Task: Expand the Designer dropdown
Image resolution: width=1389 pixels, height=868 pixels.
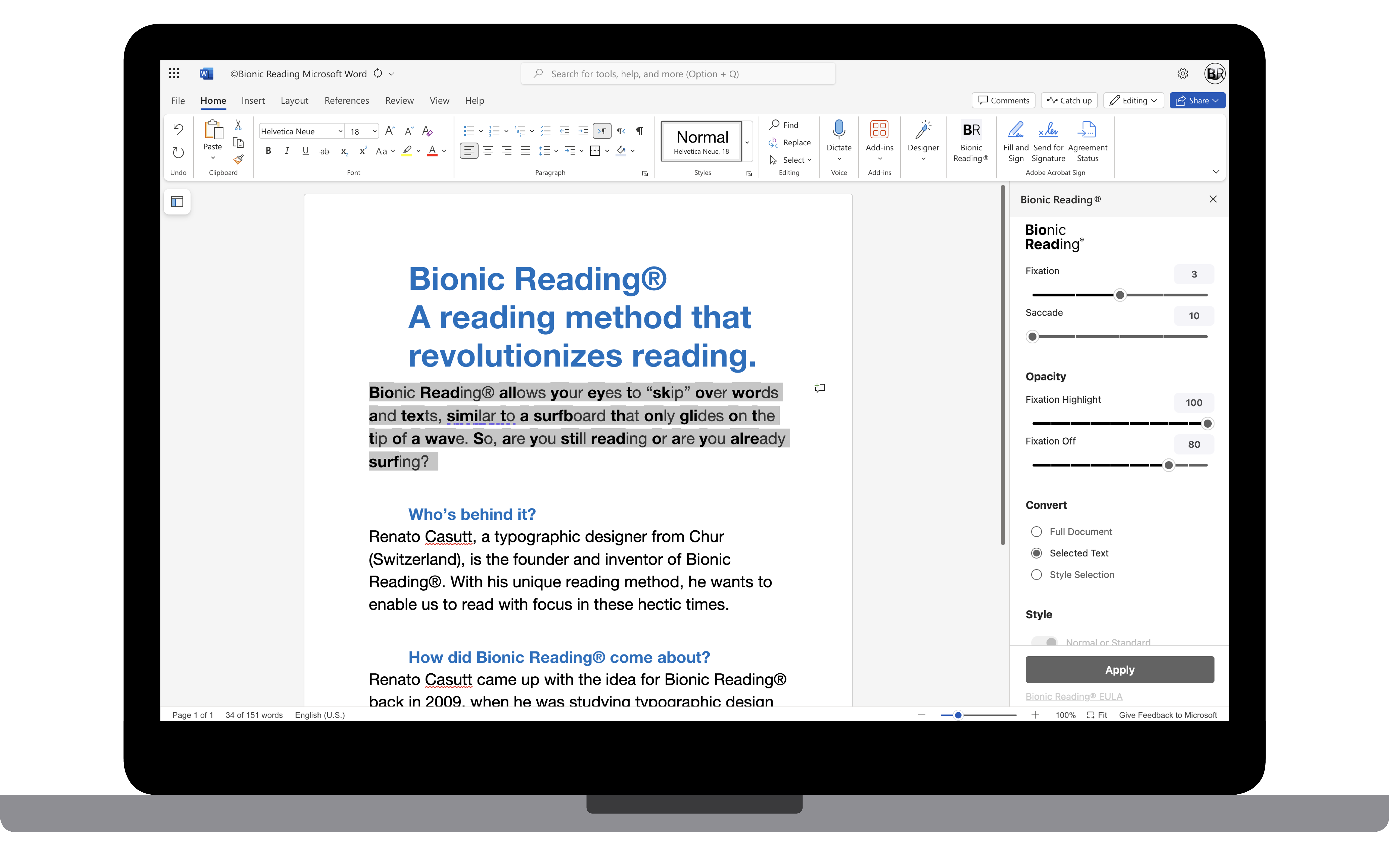Action: 923,159
